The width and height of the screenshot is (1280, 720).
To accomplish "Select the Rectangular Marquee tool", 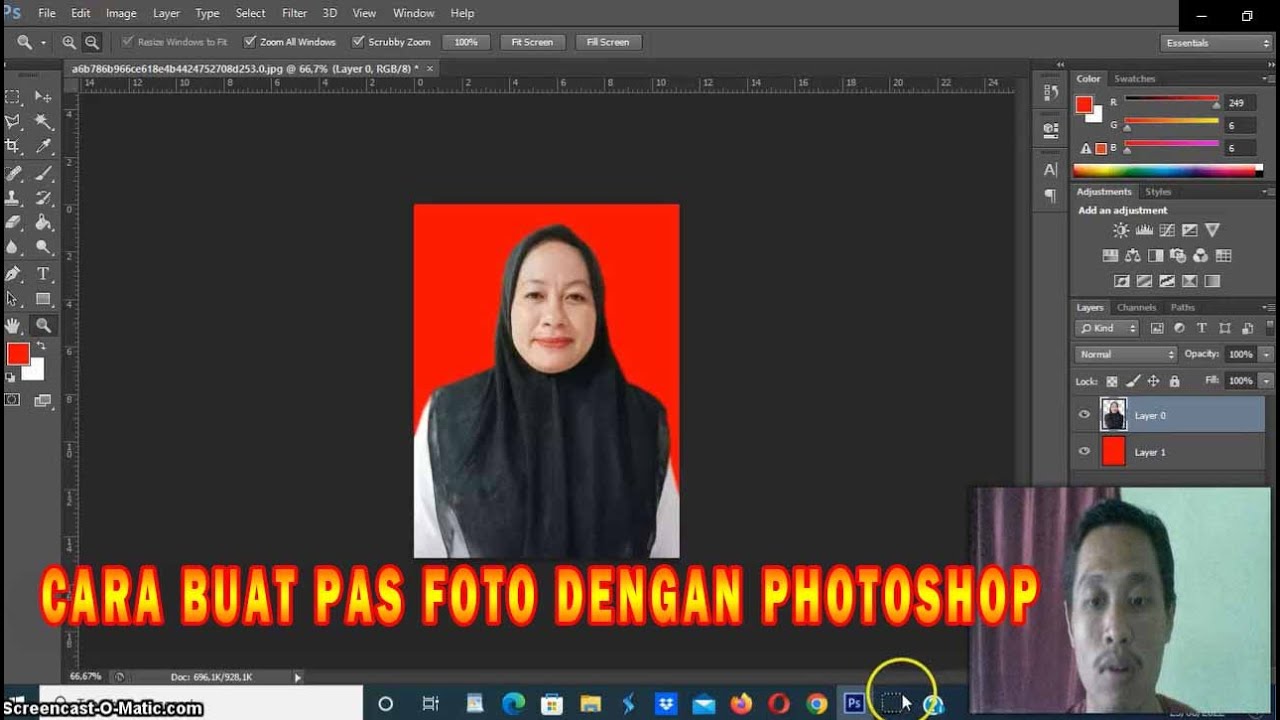I will point(13,97).
